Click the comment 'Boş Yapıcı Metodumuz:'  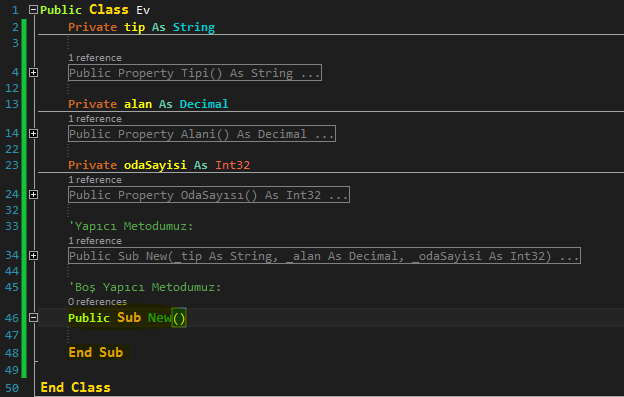[x=145, y=287]
